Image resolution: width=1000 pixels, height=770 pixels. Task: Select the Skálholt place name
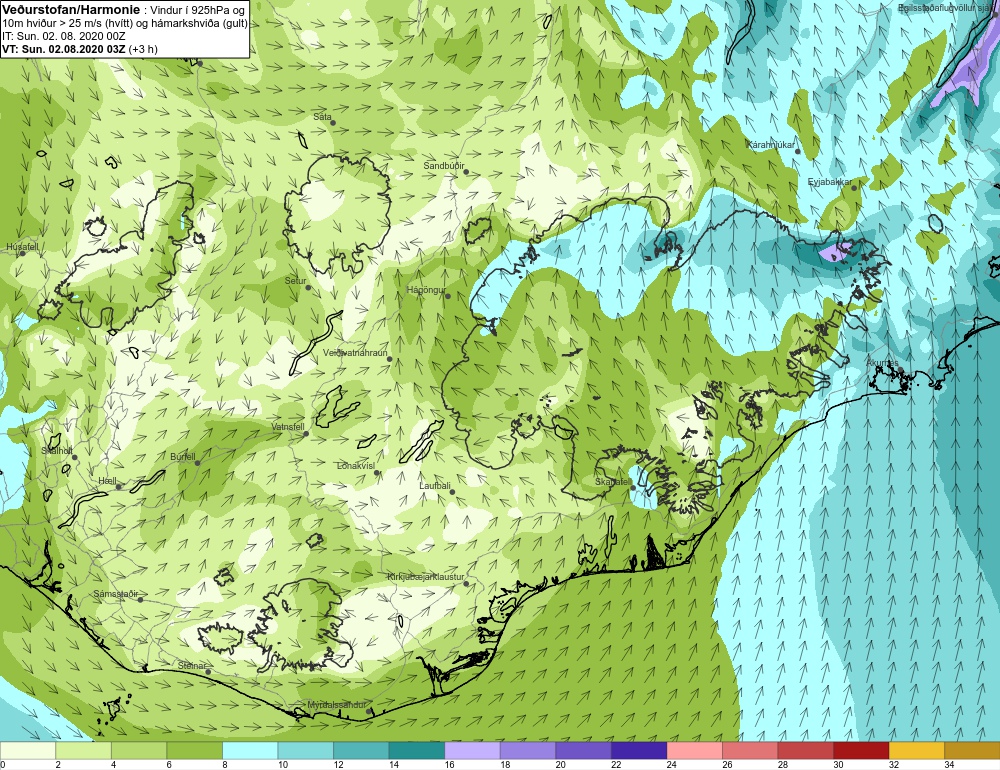coord(57,450)
